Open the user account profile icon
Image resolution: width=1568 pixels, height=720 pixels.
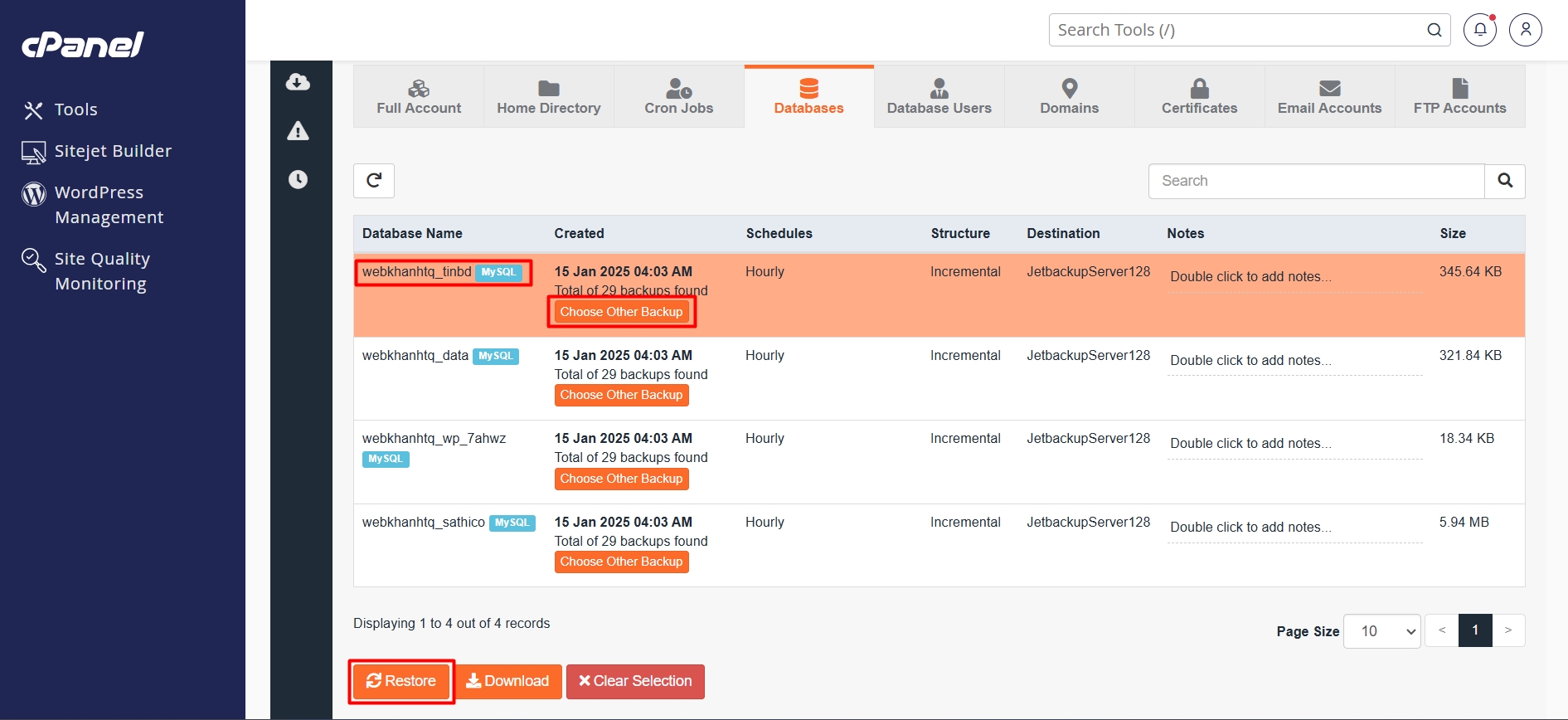coord(1525,30)
